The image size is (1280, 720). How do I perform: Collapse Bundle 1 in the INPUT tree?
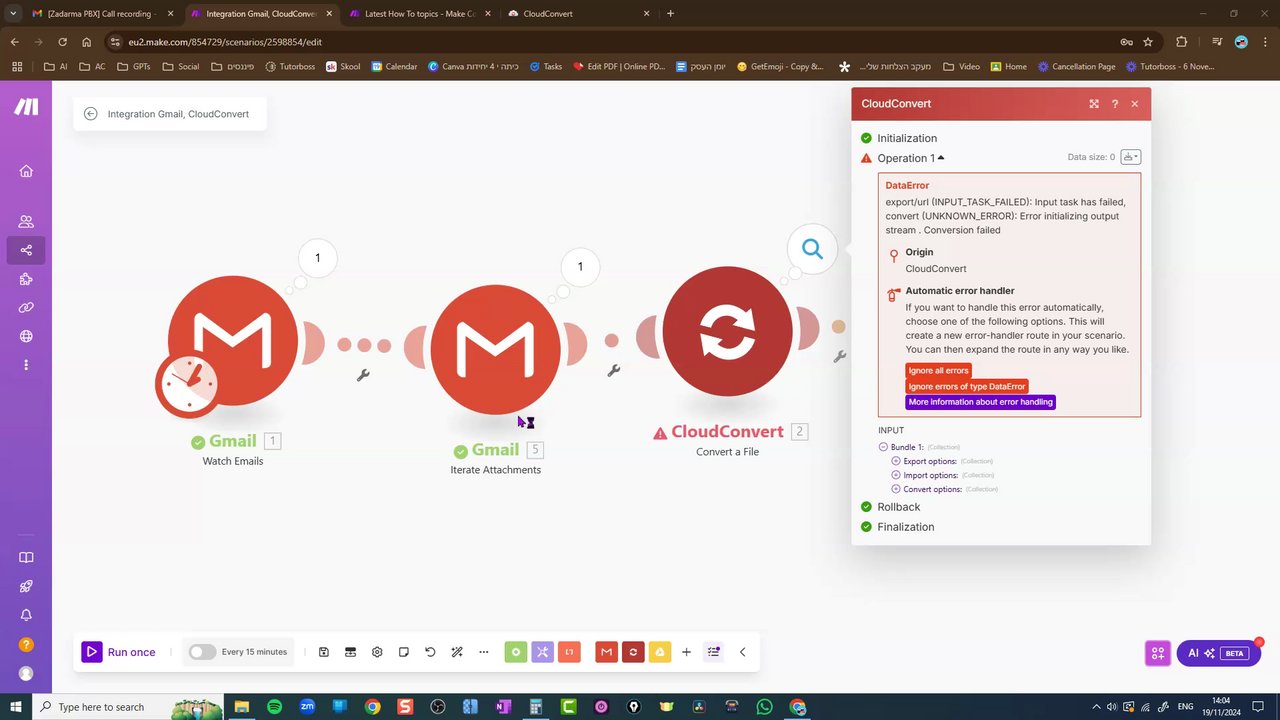[x=884, y=447]
